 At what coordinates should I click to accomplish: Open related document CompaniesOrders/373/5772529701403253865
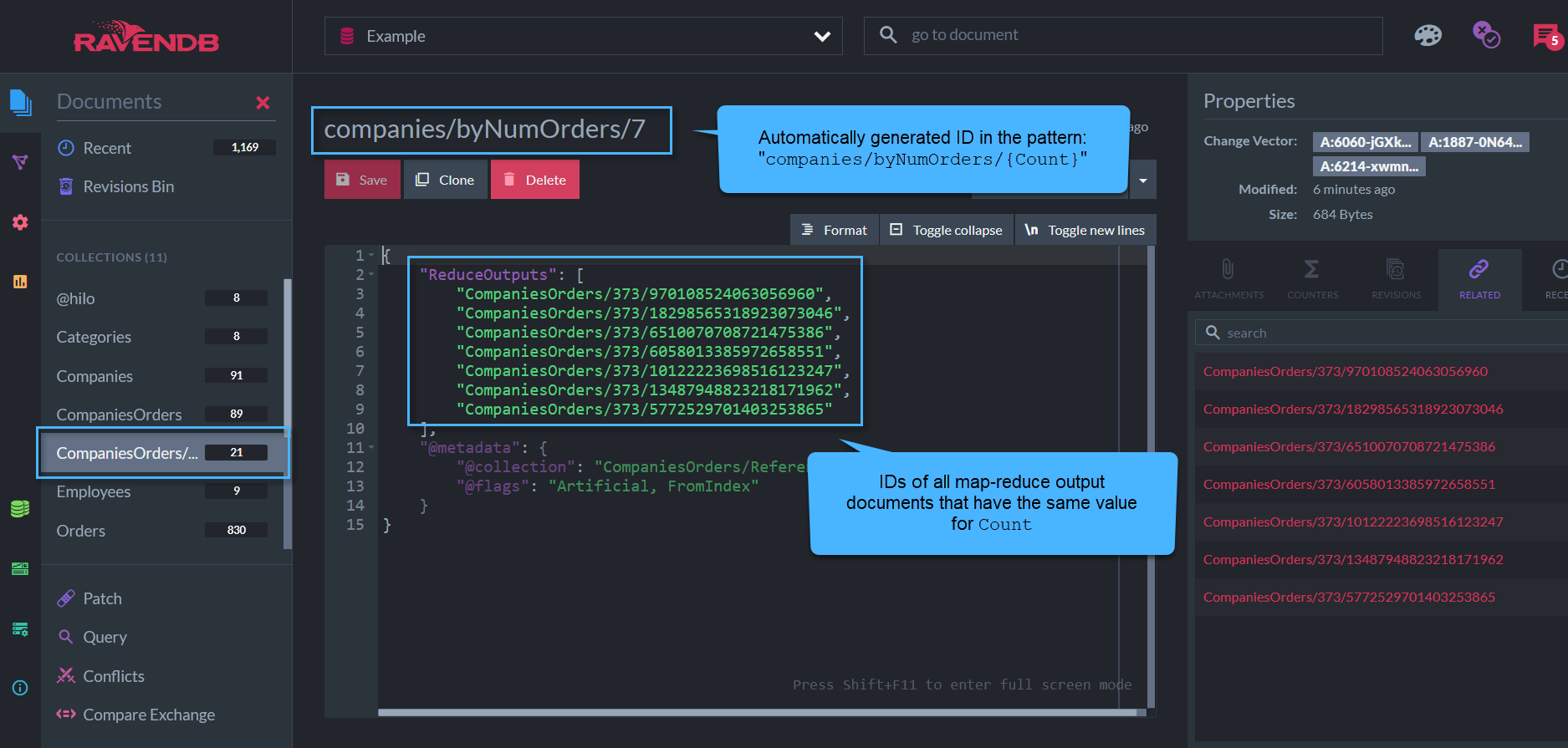tap(1349, 598)
